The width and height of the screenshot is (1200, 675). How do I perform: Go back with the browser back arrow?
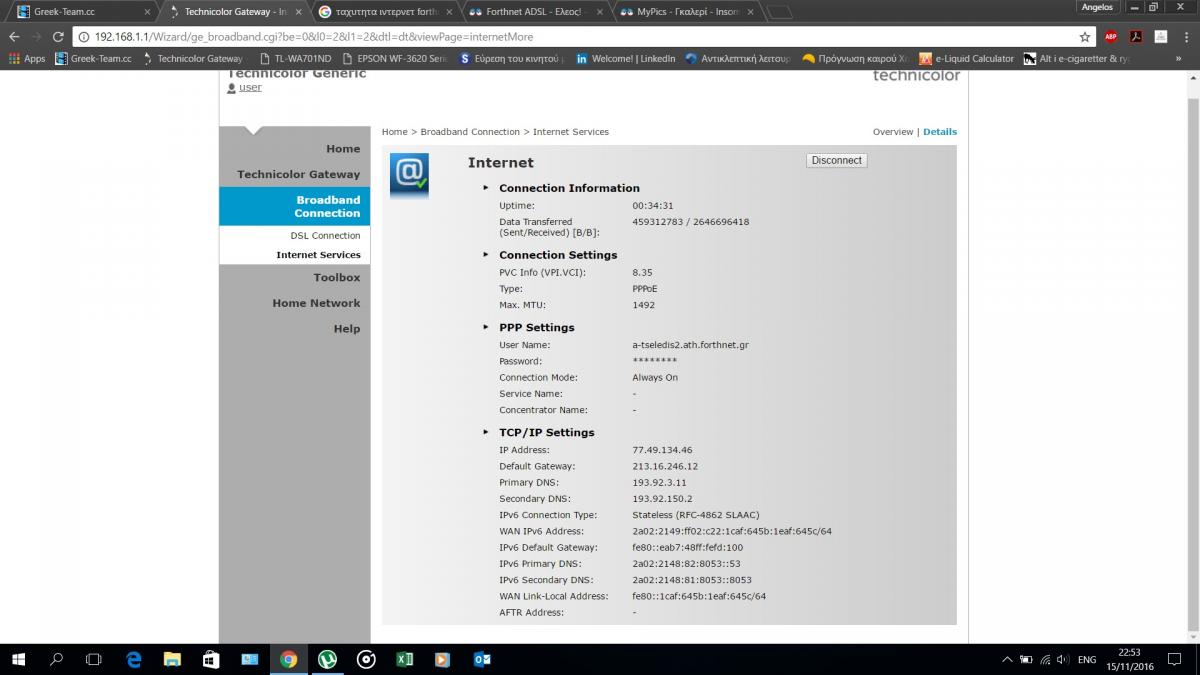14,36
